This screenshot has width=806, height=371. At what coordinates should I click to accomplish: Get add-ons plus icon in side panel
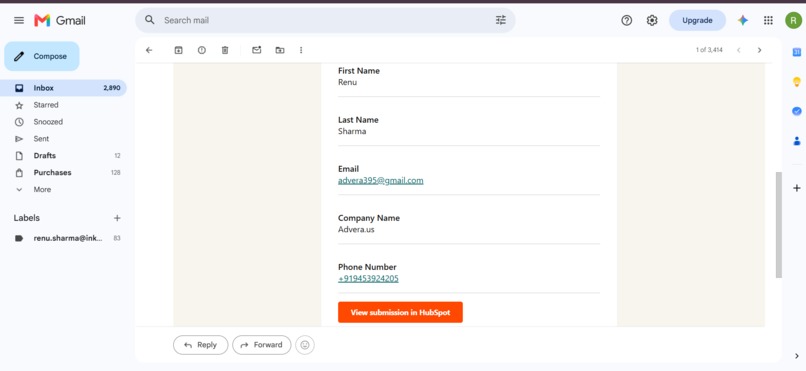797,188
